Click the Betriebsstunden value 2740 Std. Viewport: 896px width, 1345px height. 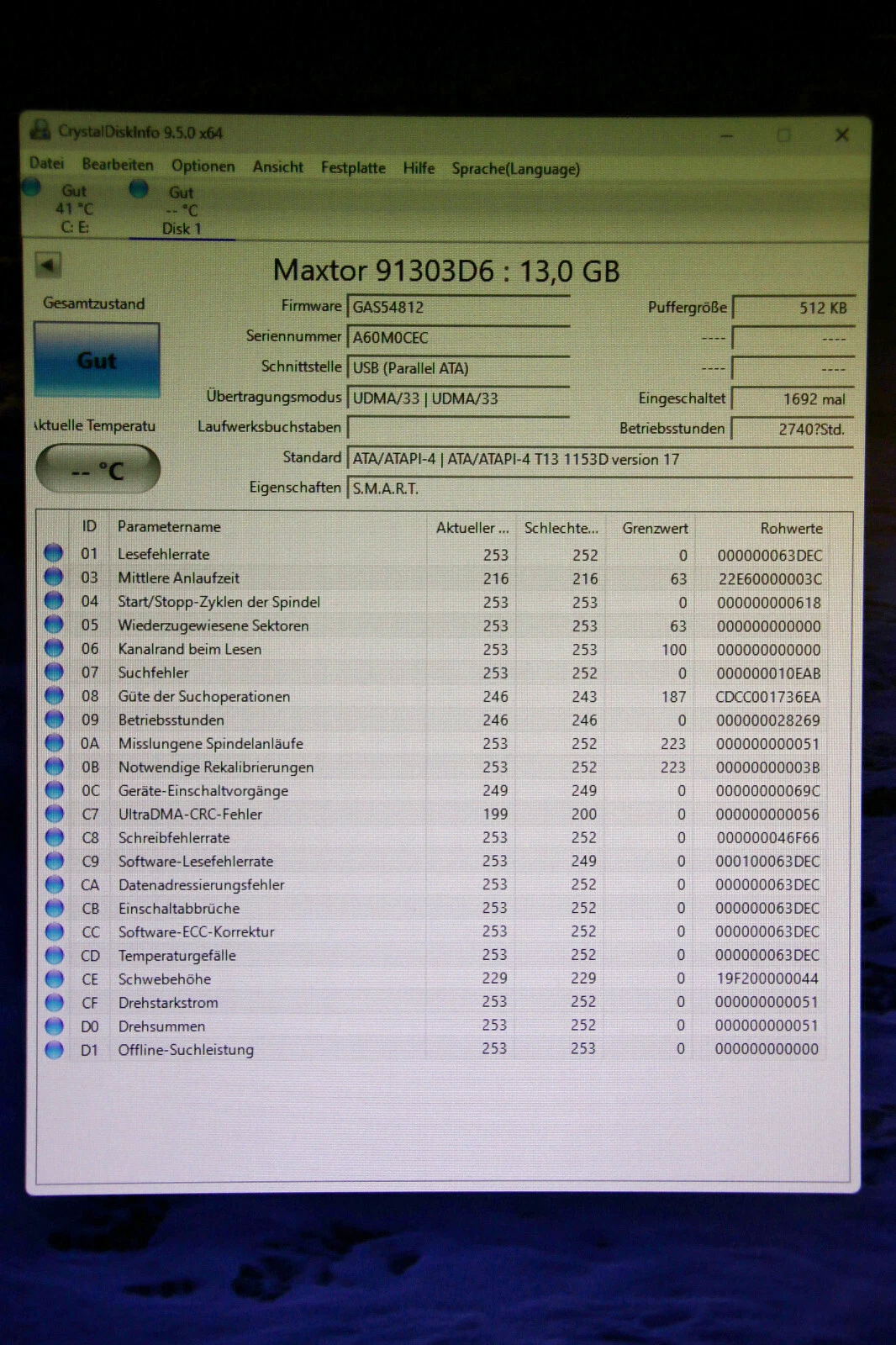(793, 429)
